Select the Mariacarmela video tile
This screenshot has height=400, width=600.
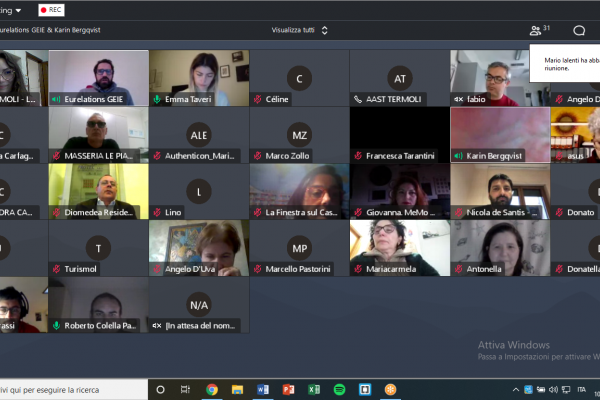(x=400, y=248)
